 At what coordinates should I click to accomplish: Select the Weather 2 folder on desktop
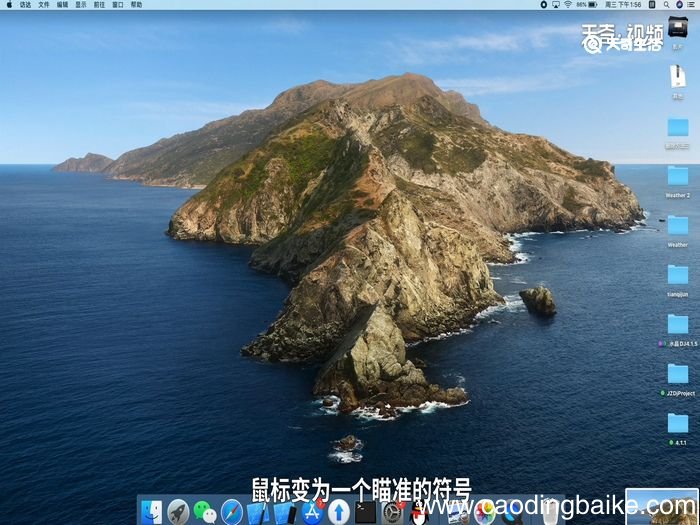tap(678, 175)
